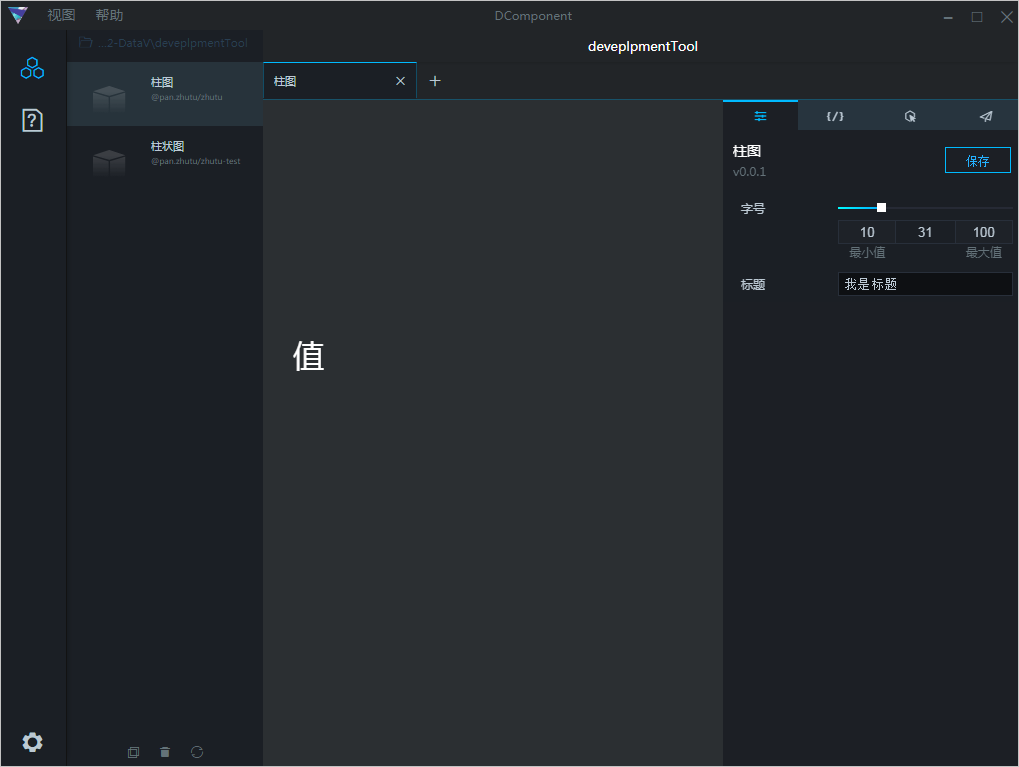Switch to the interaction cursor panel tab
Screen dimensions: 1019x767
(x=910, y=116)
